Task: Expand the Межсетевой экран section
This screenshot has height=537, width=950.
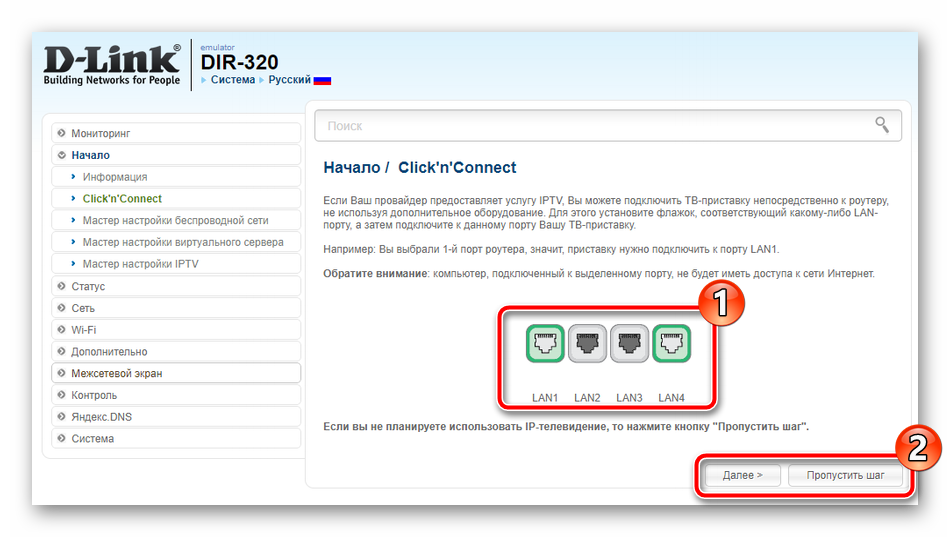Action: [x=176, y=373]
